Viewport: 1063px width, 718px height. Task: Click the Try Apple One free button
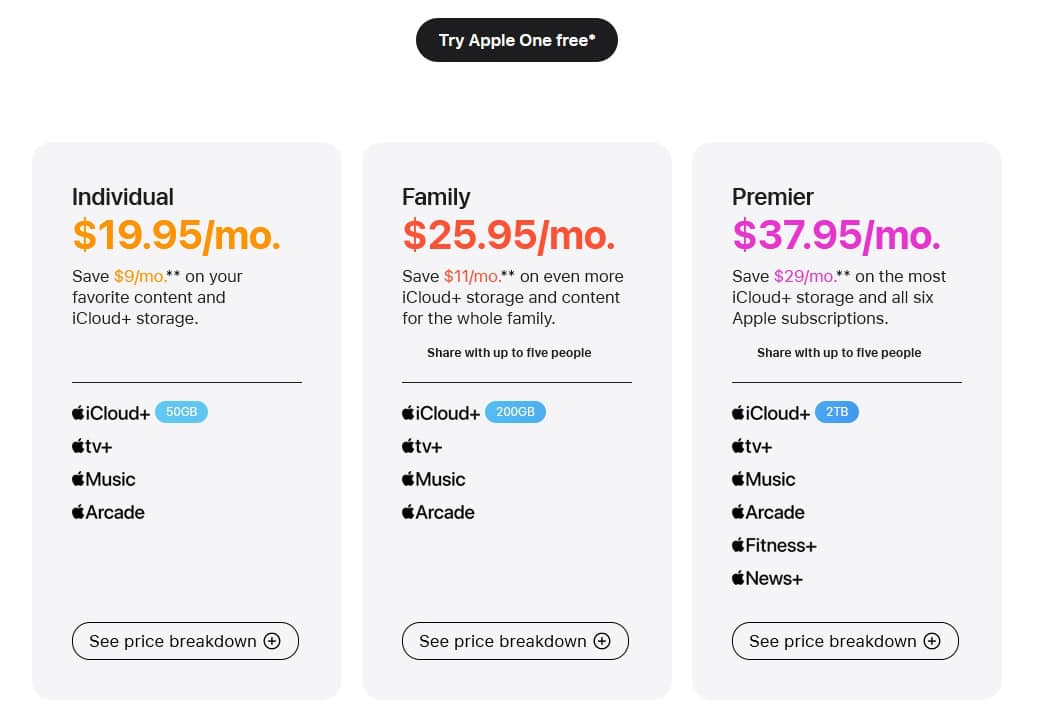517,40
